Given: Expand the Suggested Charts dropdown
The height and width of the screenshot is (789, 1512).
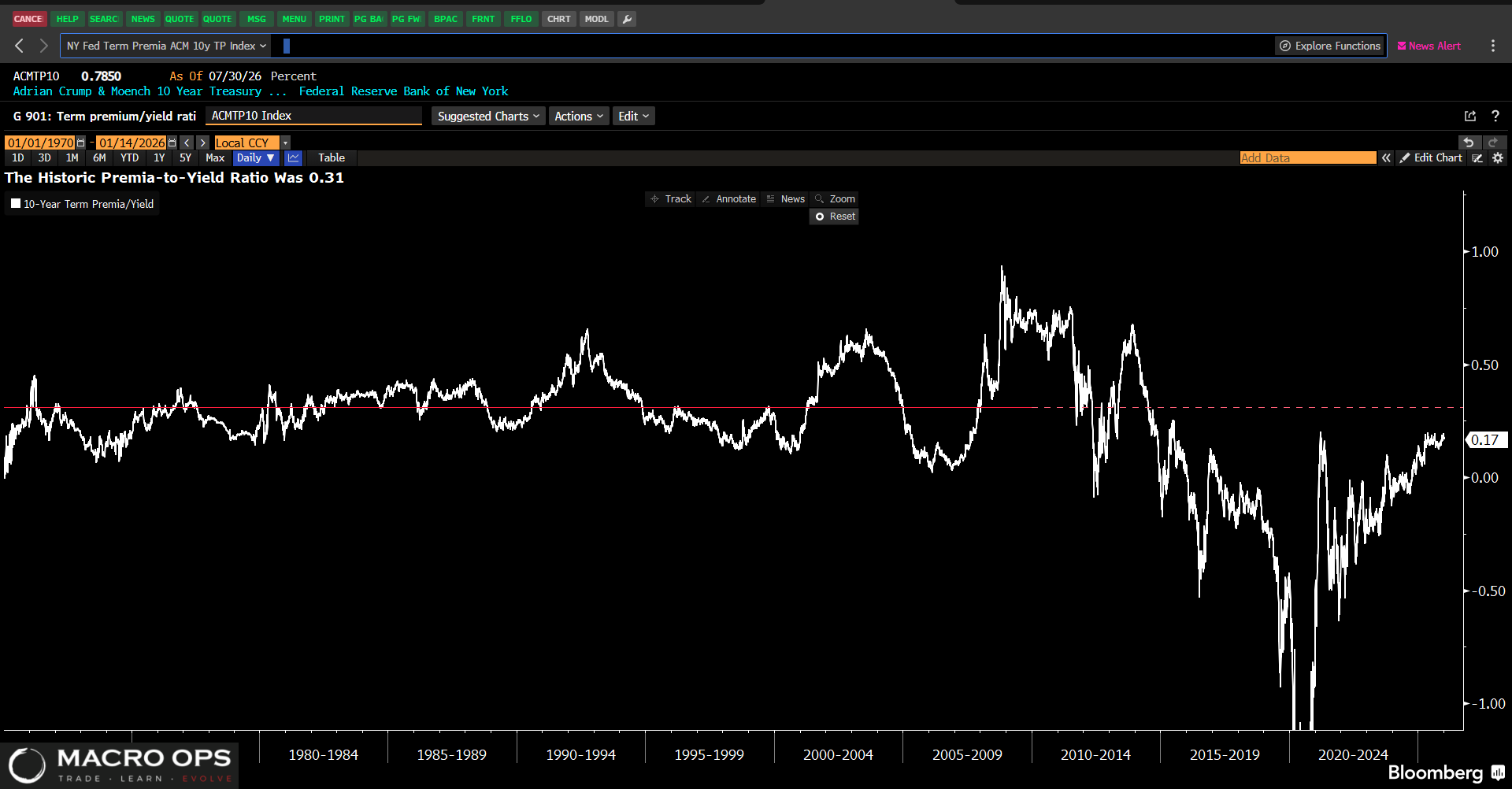Looking at the screenshot, I should [488, 117].
